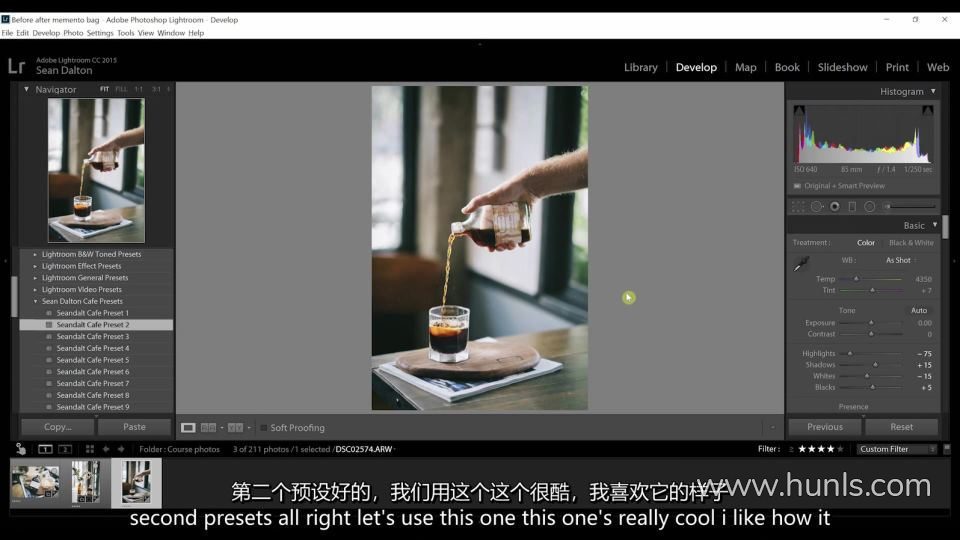
Task: Select the Radial Filter tool
Action: point(869,207)
